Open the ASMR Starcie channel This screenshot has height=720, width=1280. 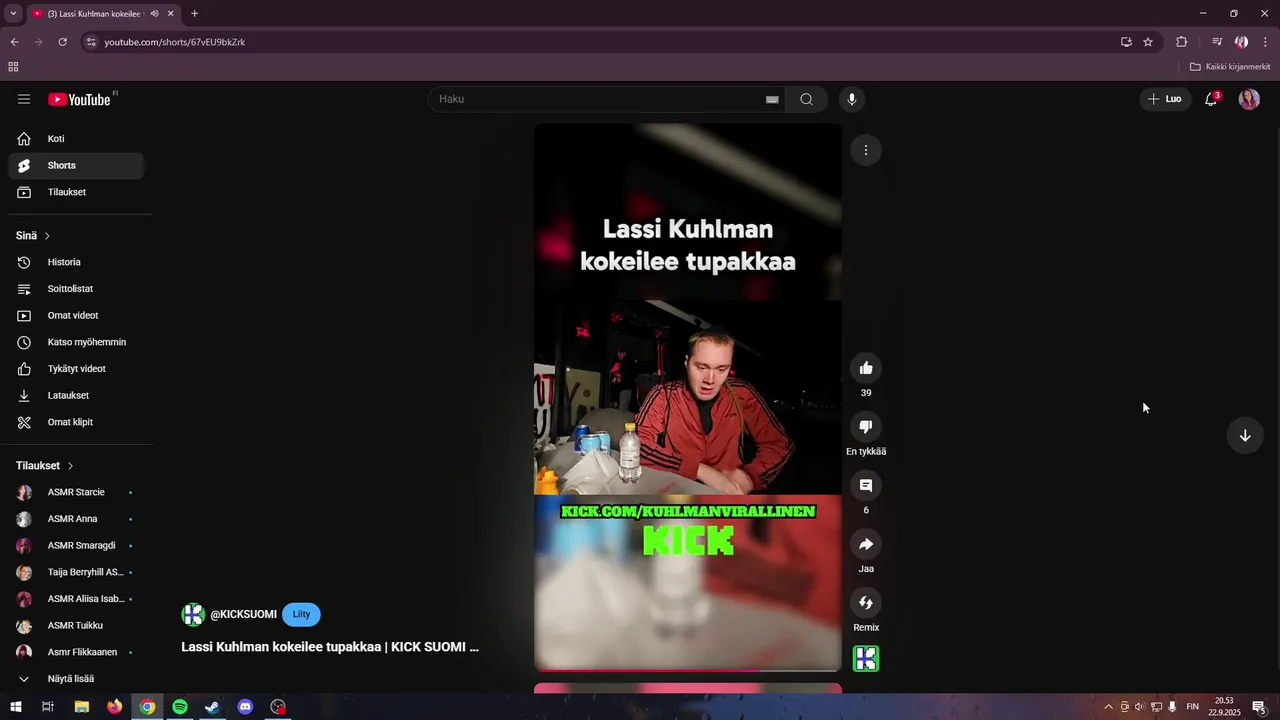pos(76,492)
